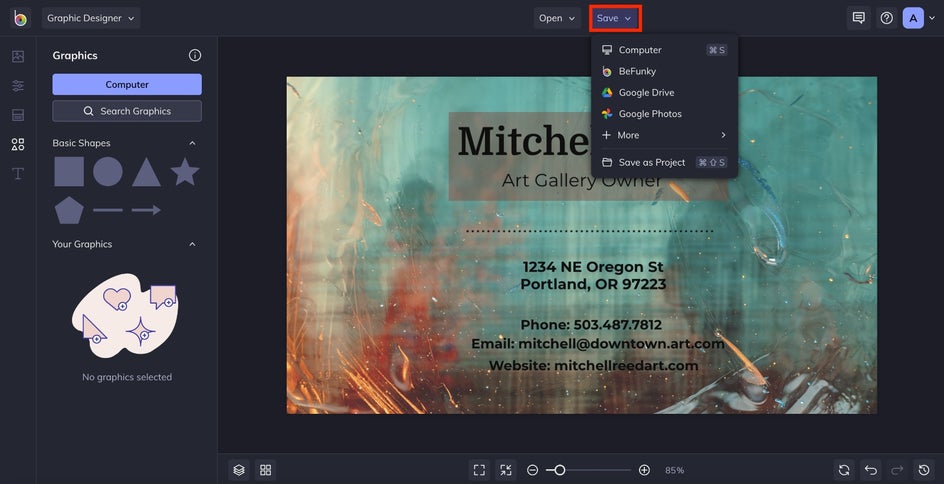Collapse the Basic Shapes section

[192, 143]
